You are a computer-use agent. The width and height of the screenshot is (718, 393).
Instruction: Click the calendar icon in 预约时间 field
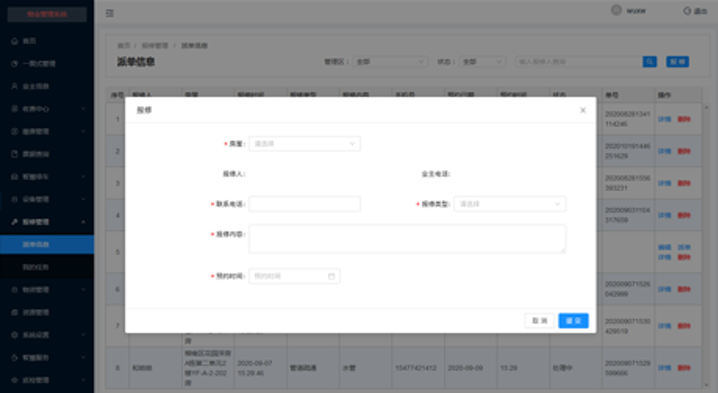(332, 276)
